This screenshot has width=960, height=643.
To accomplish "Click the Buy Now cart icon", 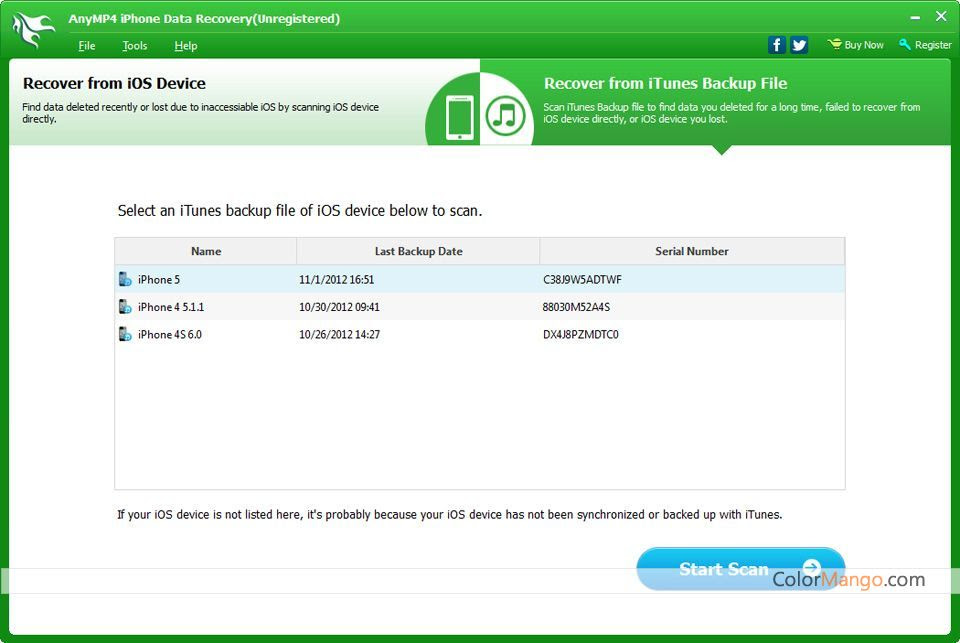I will tap(834, 44).
